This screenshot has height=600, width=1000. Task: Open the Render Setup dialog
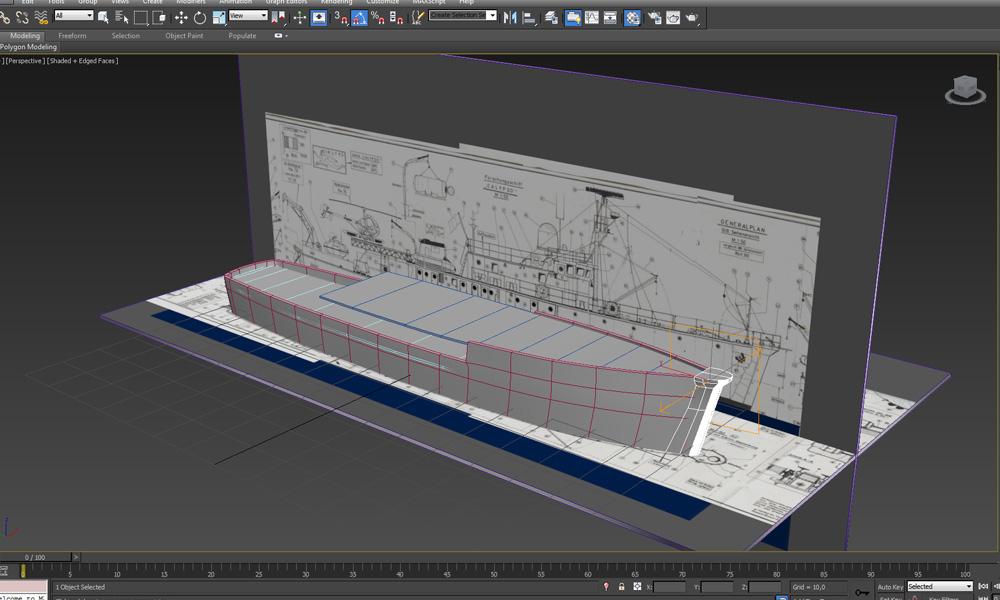click(x=654, y=16)
